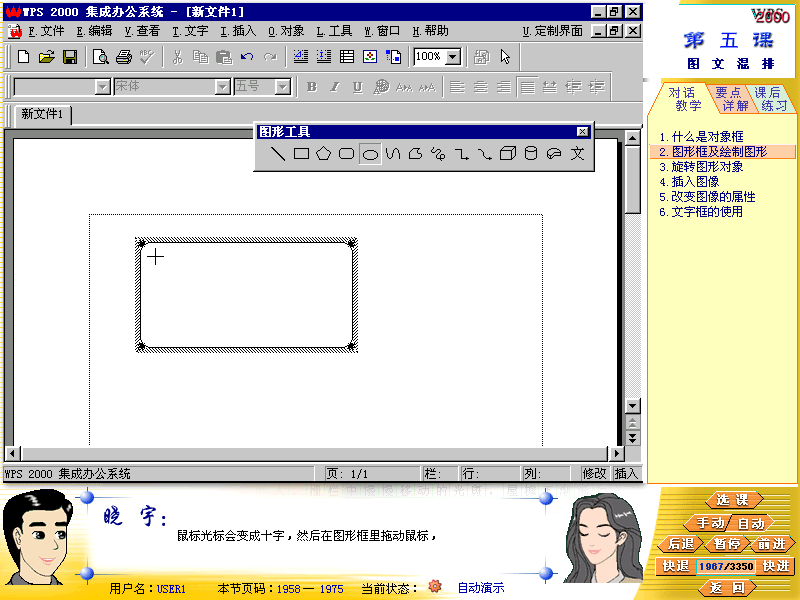The width and height of the screenshot is (800, 600).
Task: Switch playback to 手动 manual mode
Action: pos(710,523)
